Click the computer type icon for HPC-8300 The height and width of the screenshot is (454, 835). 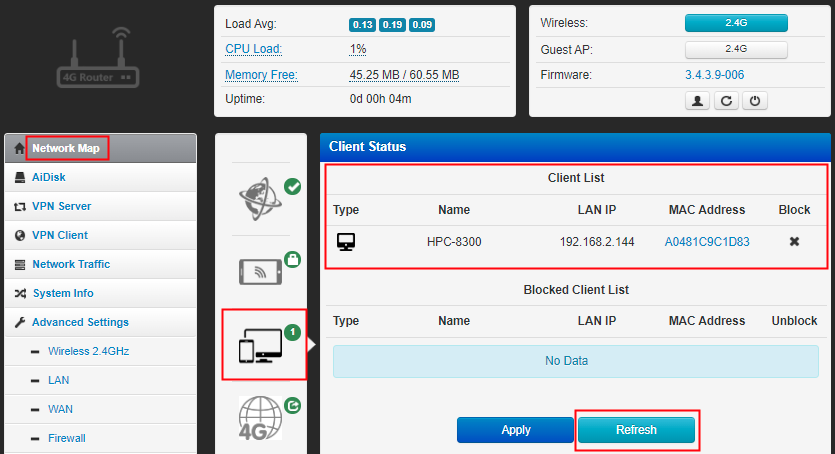(x=346, y=242)
